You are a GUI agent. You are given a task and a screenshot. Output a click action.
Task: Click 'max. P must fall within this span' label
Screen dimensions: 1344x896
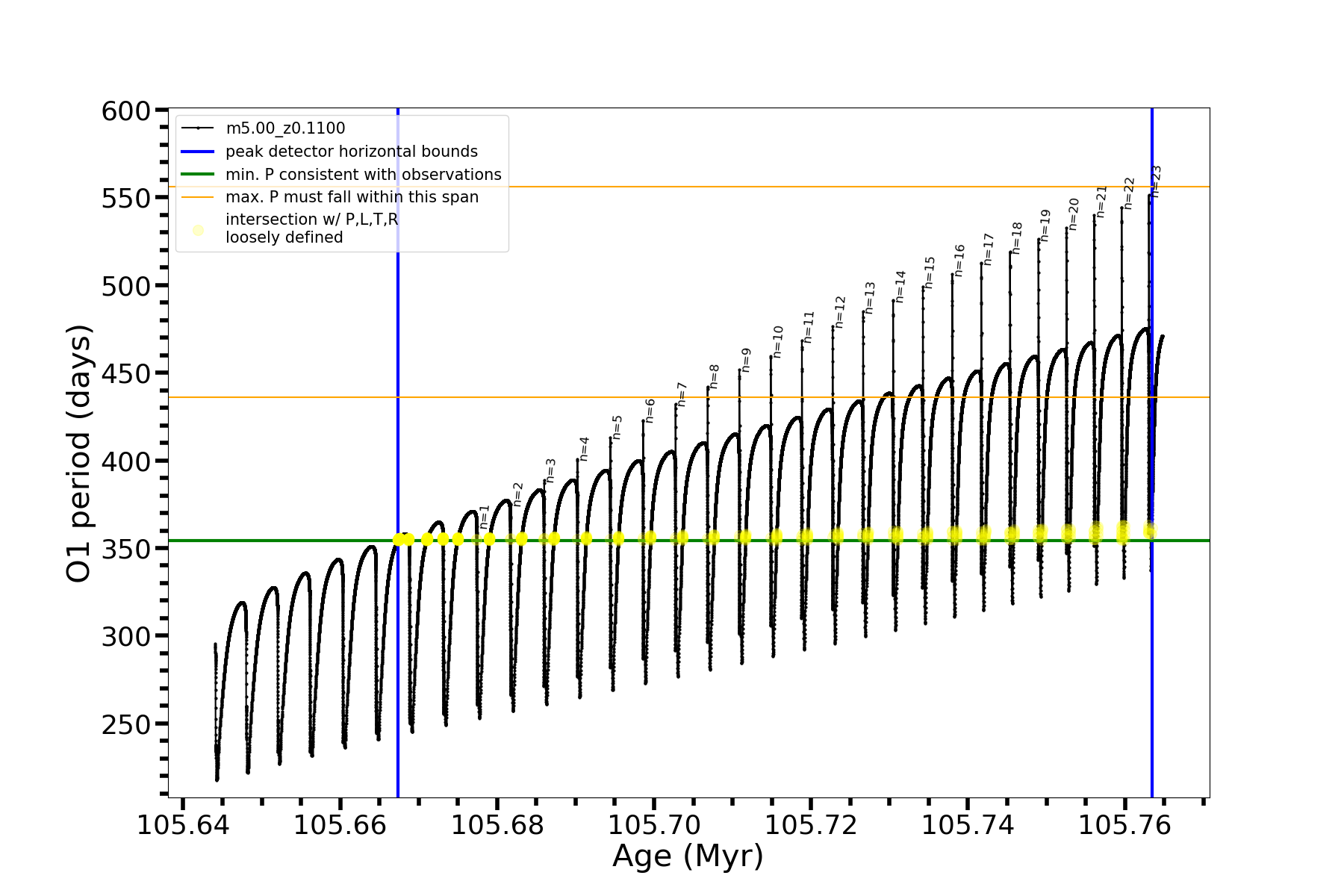pyautogui.click(x=352, y=197)
